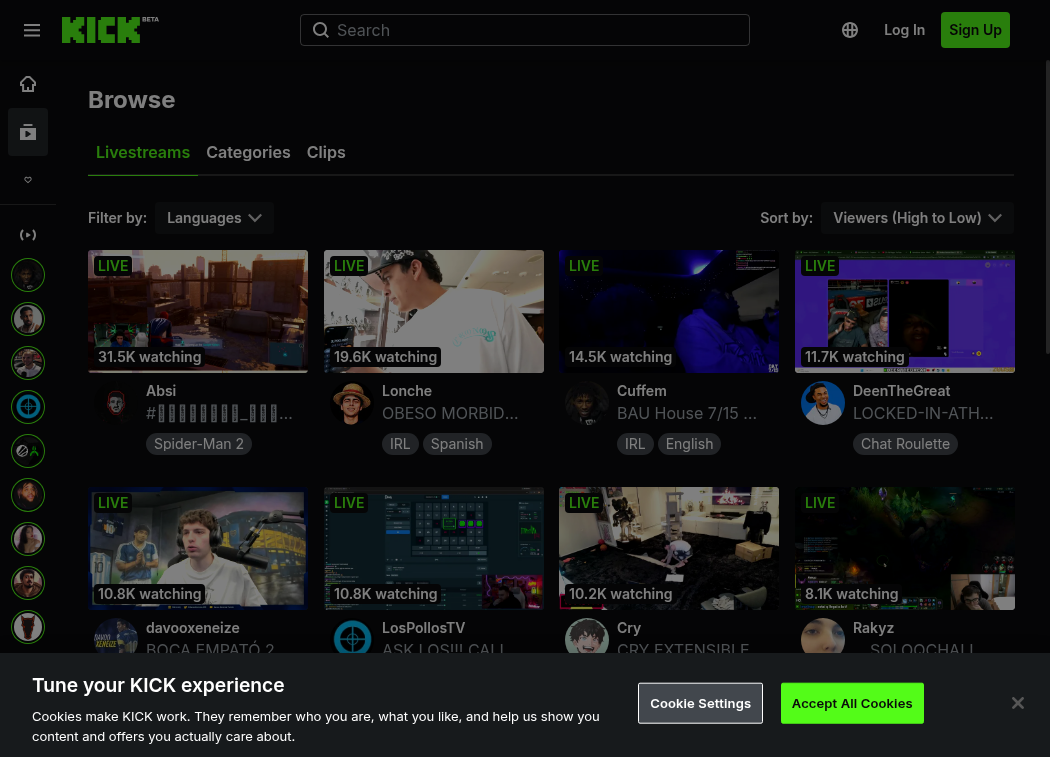Click the Lonche channel name
Viewport: 1050px width, 757px height.
click(407, 391)
